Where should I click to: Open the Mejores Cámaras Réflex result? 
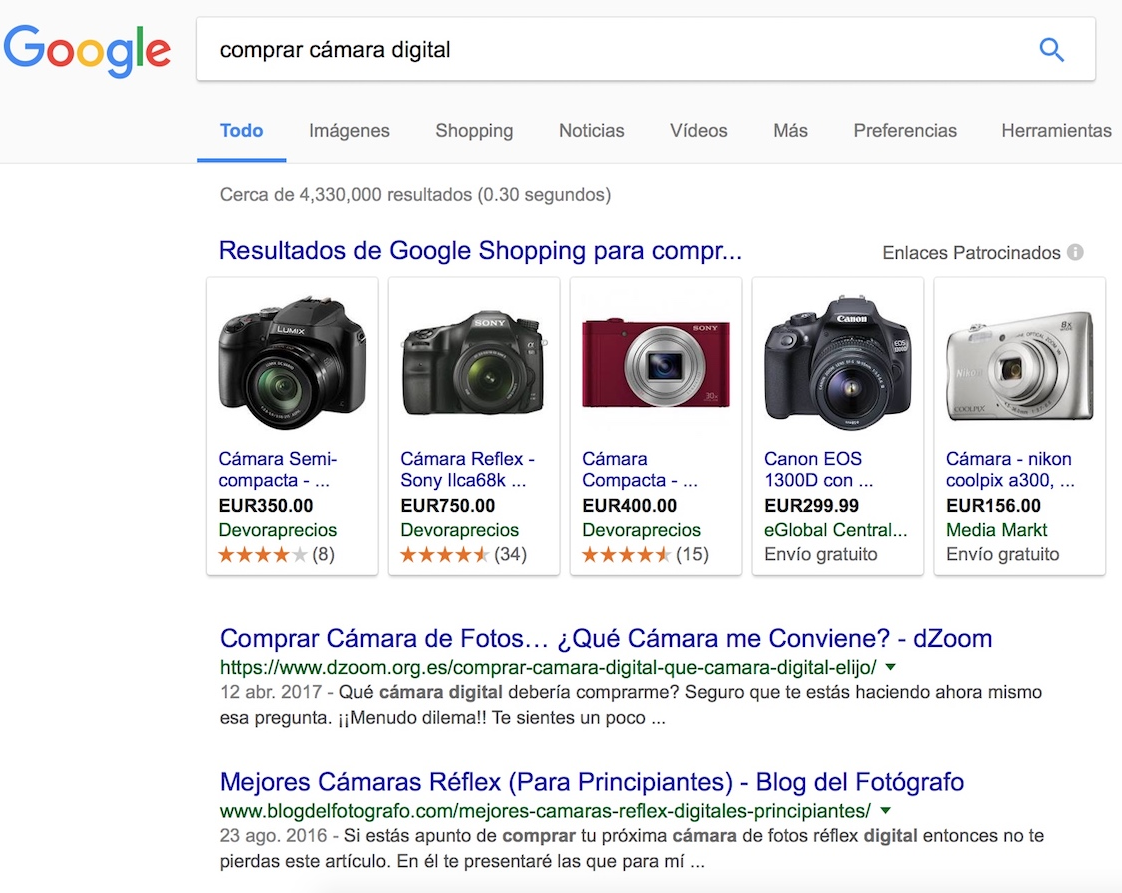tap(592, 782)
